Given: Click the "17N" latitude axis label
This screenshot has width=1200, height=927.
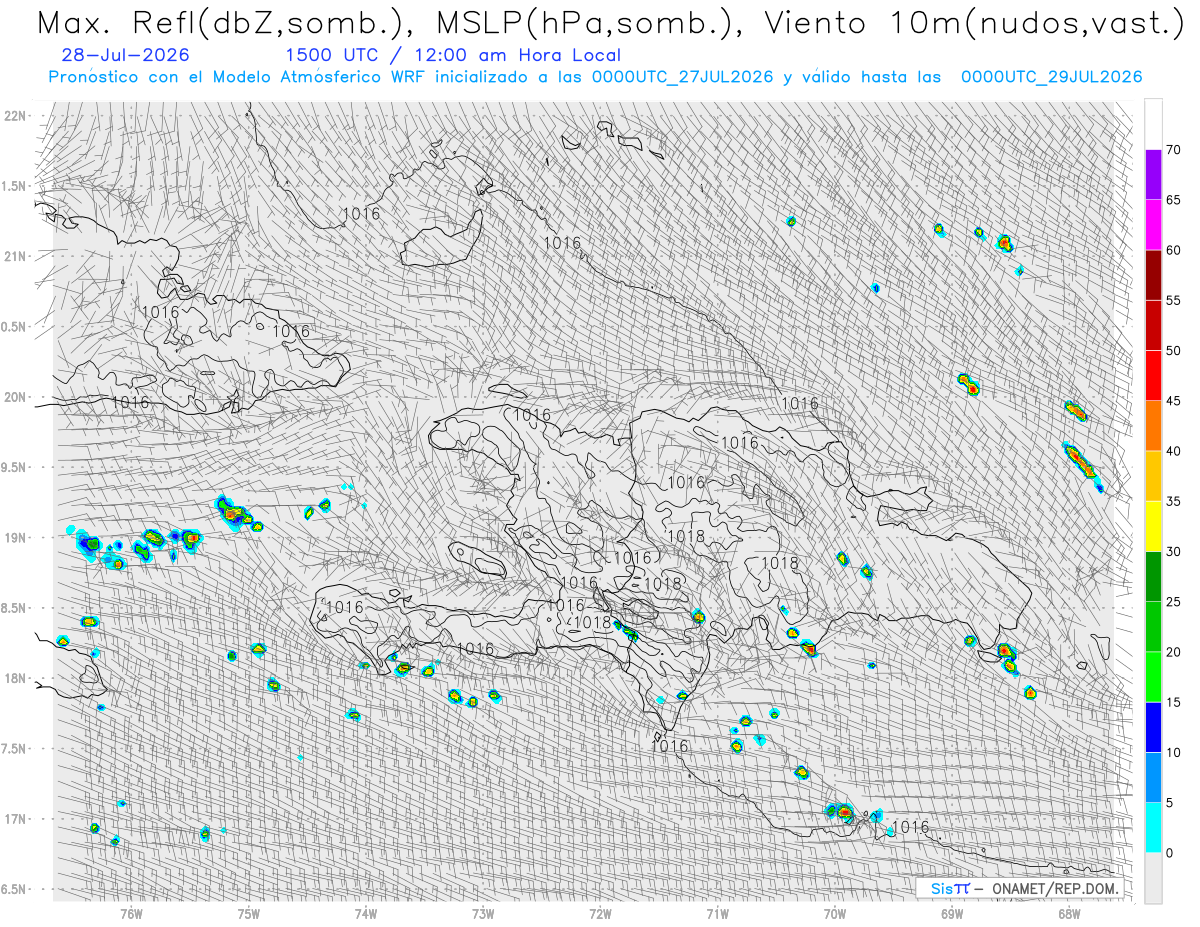Looking at the screenshot, I should (x=14, y=819).
